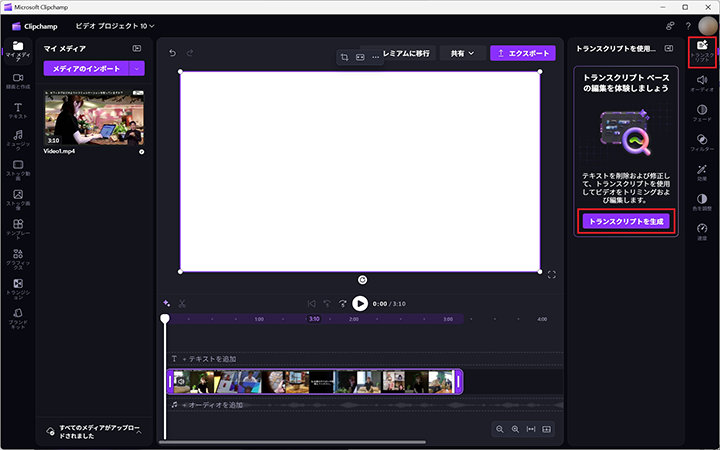Skip forward five seconds
The height and width of the screenshot is (450, 720).
343,304
